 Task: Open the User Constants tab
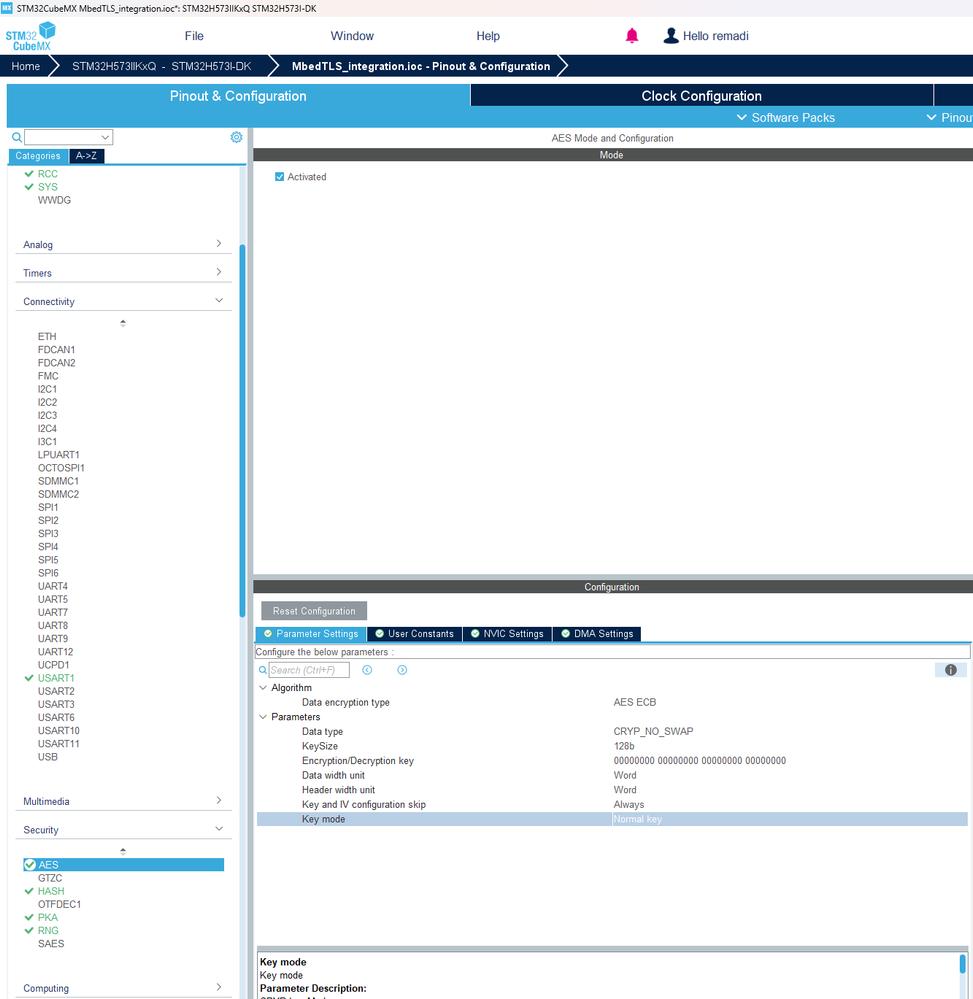[415, 633]
